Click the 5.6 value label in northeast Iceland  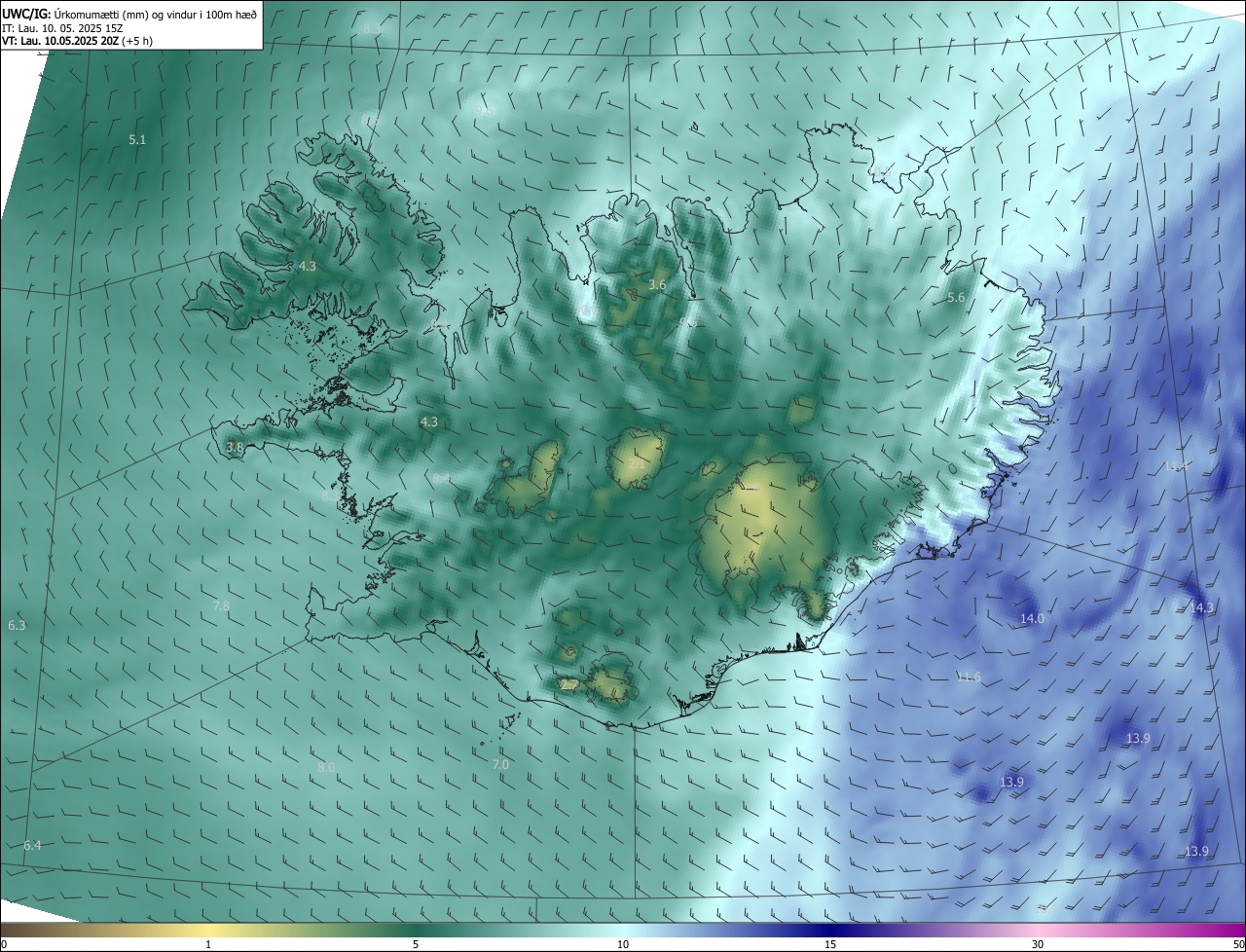pos(956,298)
